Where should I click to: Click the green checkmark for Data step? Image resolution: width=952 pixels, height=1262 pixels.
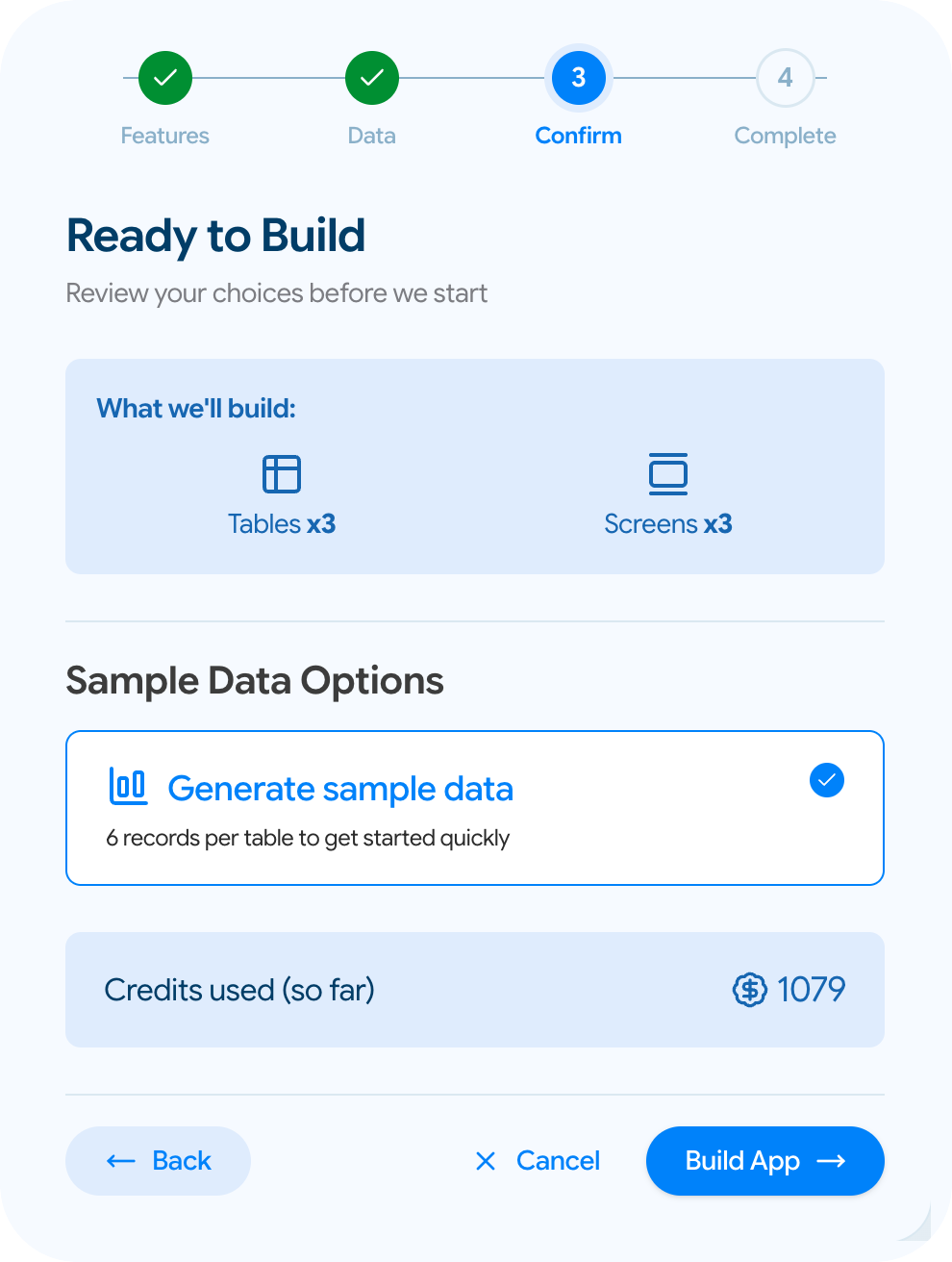pyautogui.click(x=372, y=78)
